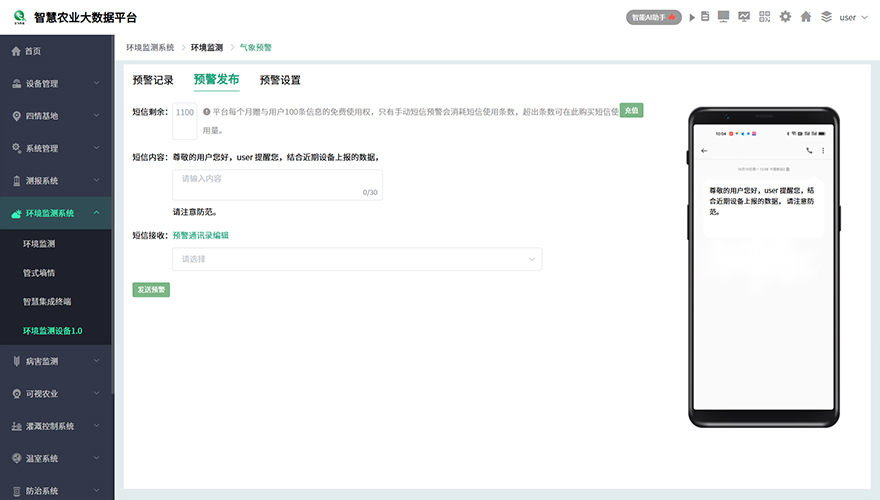Click the chart presentation icon in header

pos(744,17)
